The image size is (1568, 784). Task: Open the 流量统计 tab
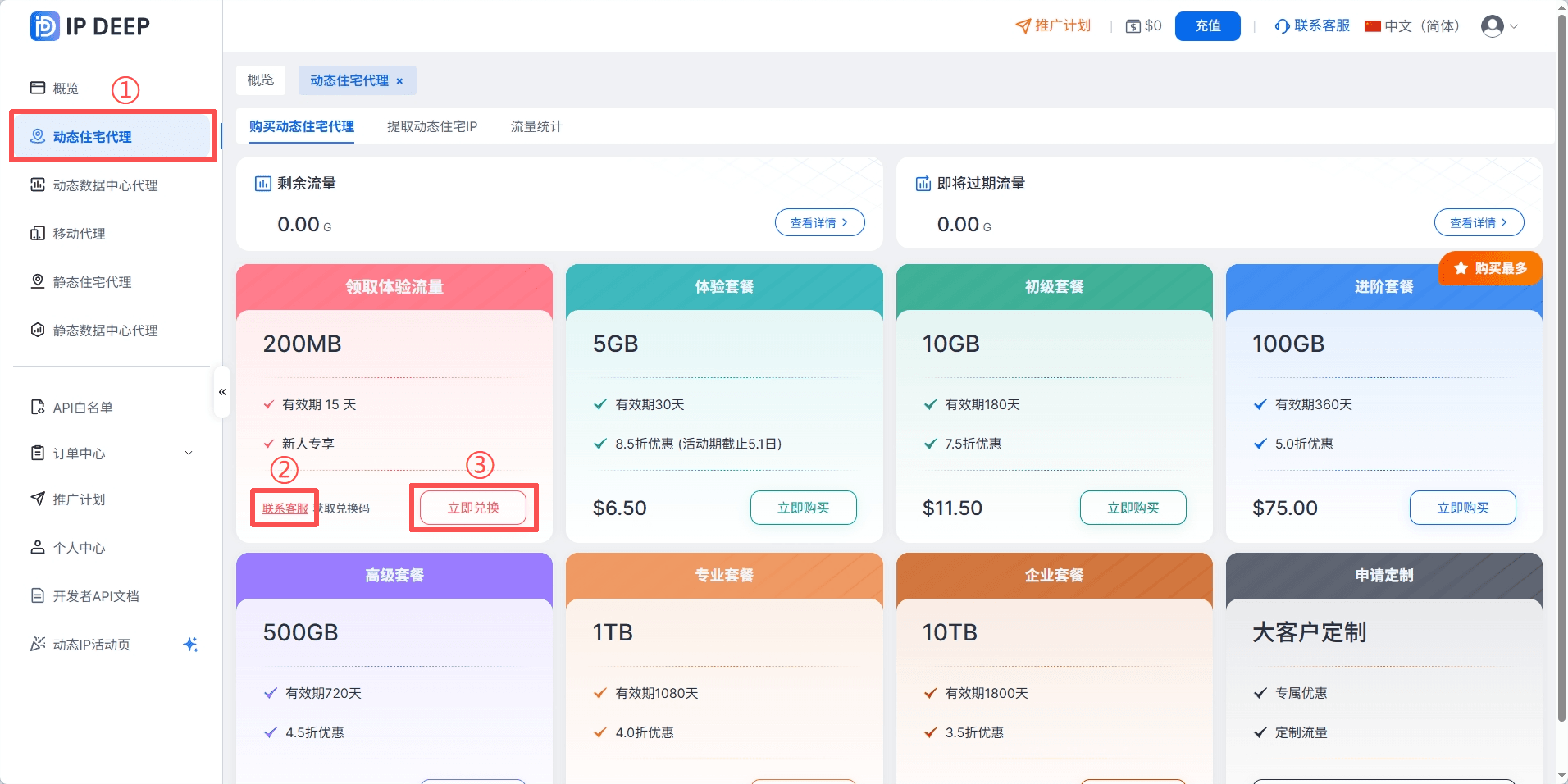click(x=535, y=126)
